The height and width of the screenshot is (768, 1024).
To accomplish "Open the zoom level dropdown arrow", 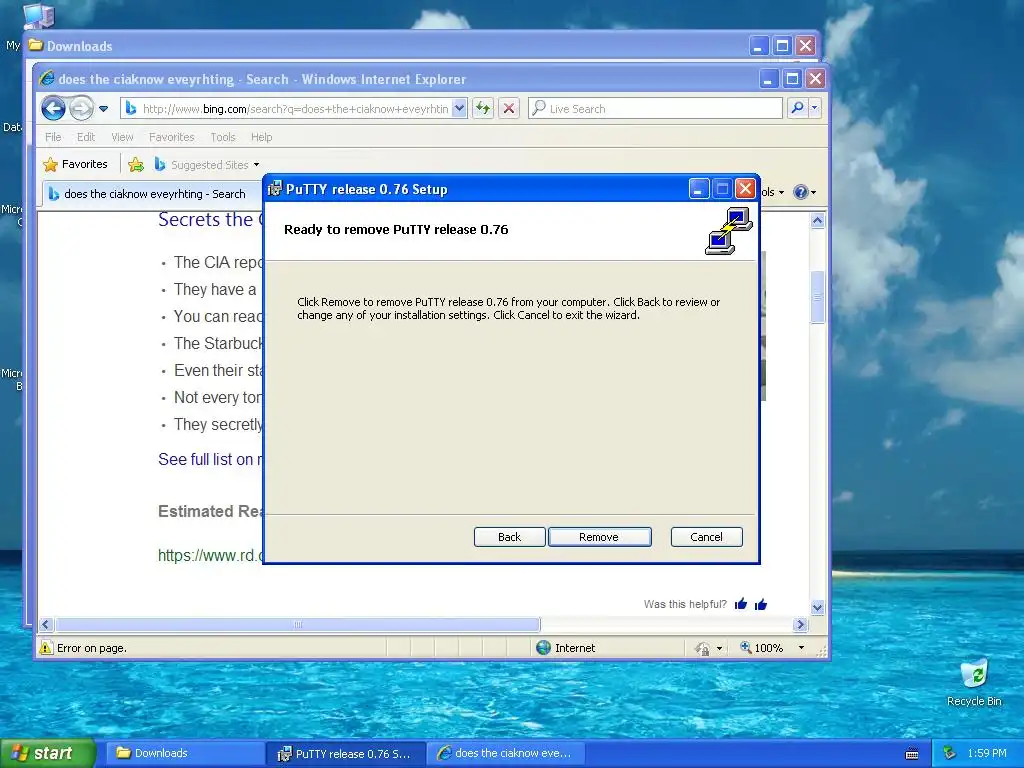I will pyautogui.click(x=801, y=648).
